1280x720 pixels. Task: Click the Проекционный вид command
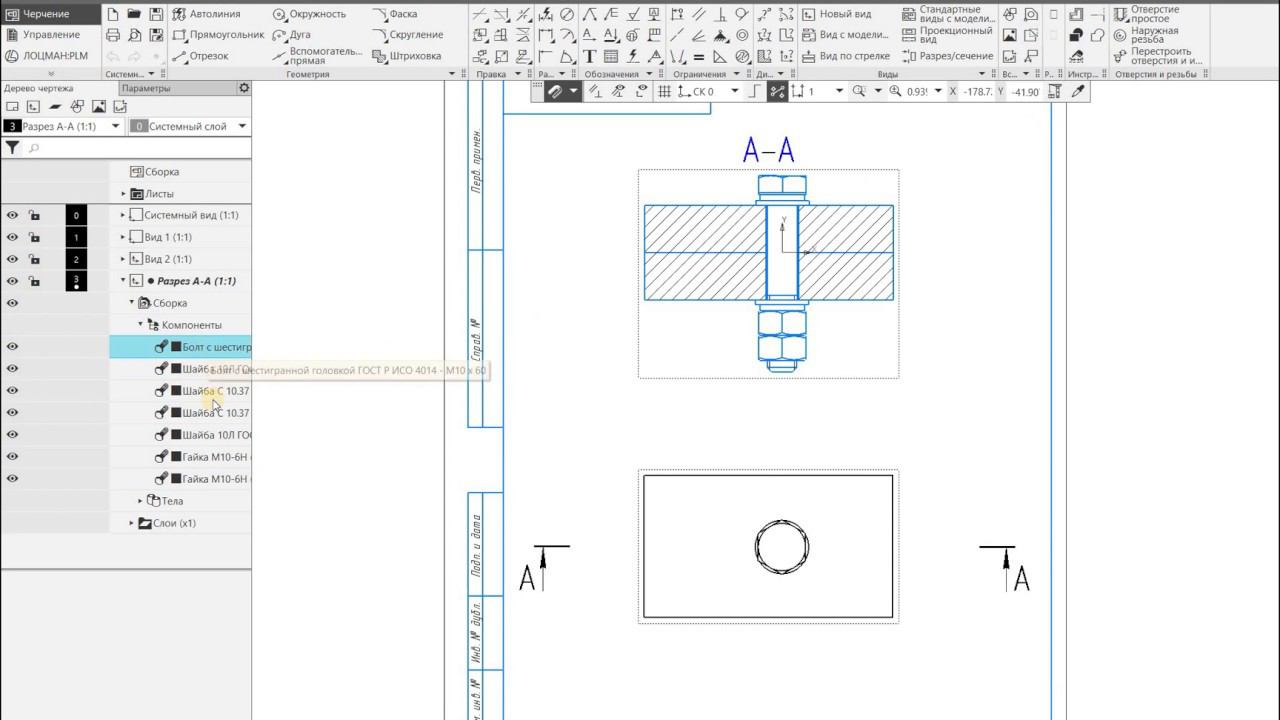click(947, 35)
